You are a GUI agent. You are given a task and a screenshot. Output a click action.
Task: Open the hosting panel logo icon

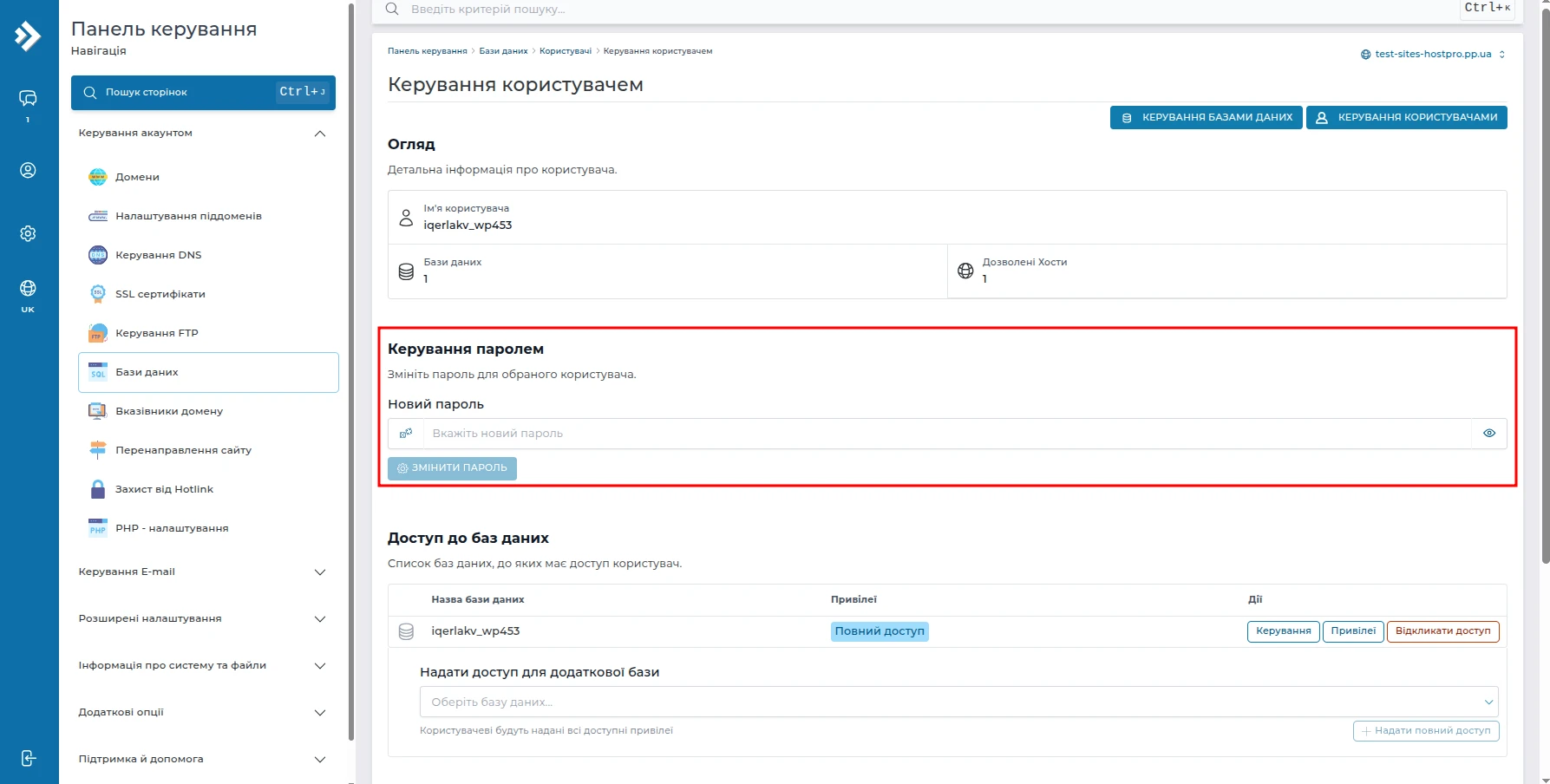(x=28, y=36)
